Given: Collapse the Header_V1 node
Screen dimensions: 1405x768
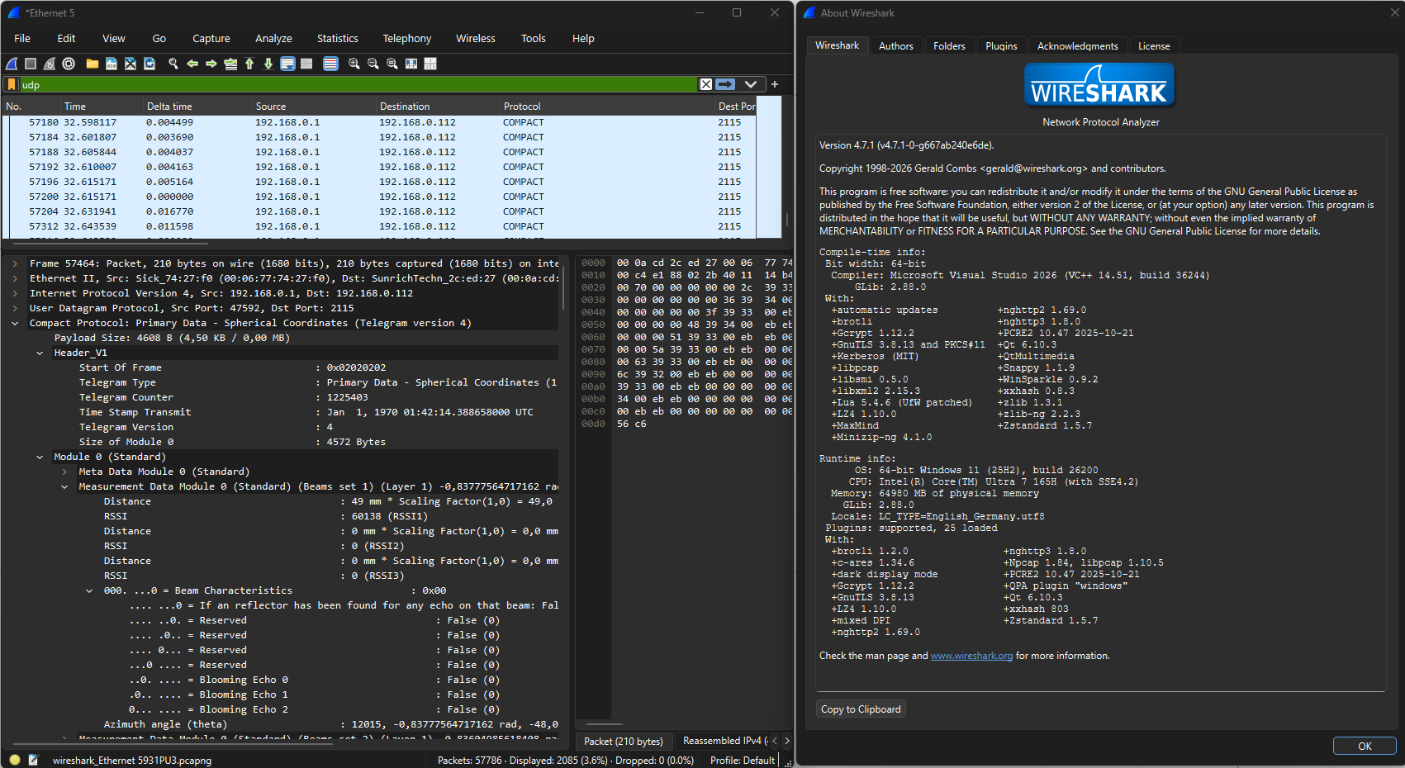Looking at the screenshot, I should pos(40,353).
